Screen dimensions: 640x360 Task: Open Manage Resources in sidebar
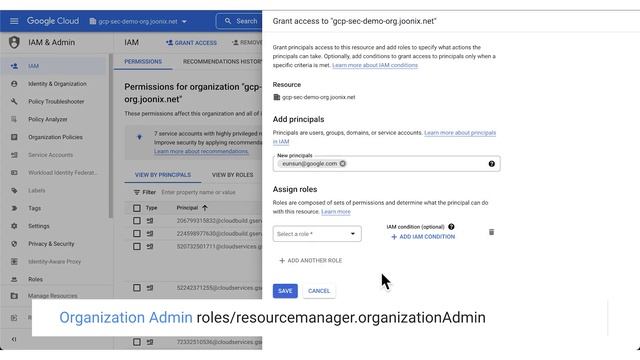coord(53,296)
